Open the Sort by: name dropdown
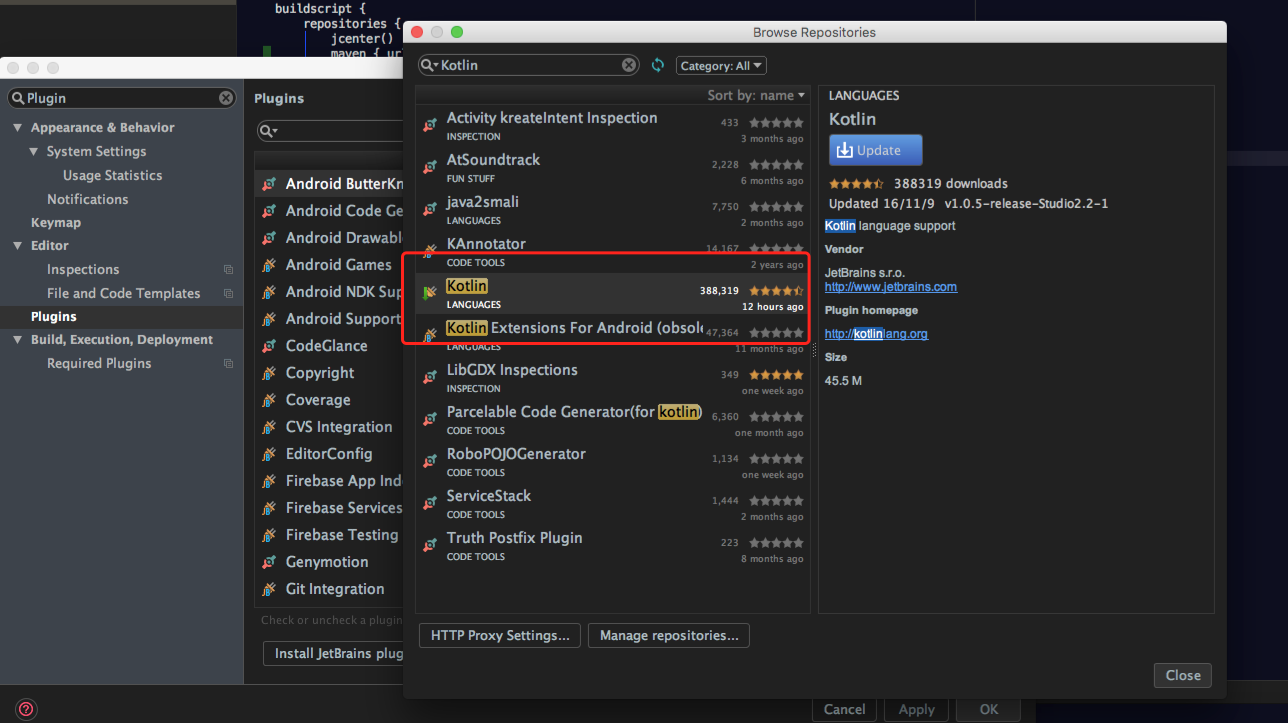Screen dimensions: 1288x723 pyautogui.click(x=756, y=95)
